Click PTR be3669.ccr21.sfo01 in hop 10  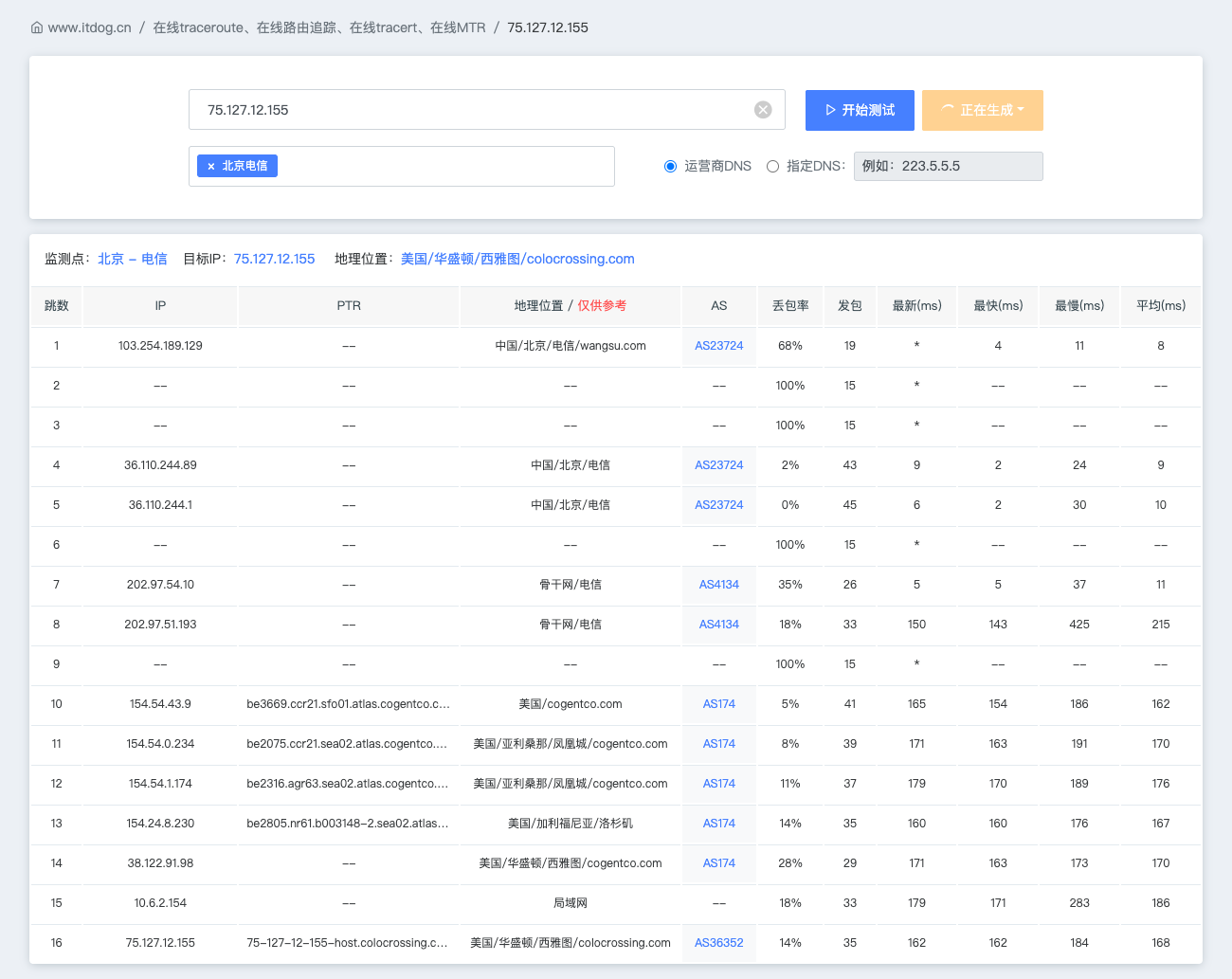pyautogui.click(x=348, y=704)
